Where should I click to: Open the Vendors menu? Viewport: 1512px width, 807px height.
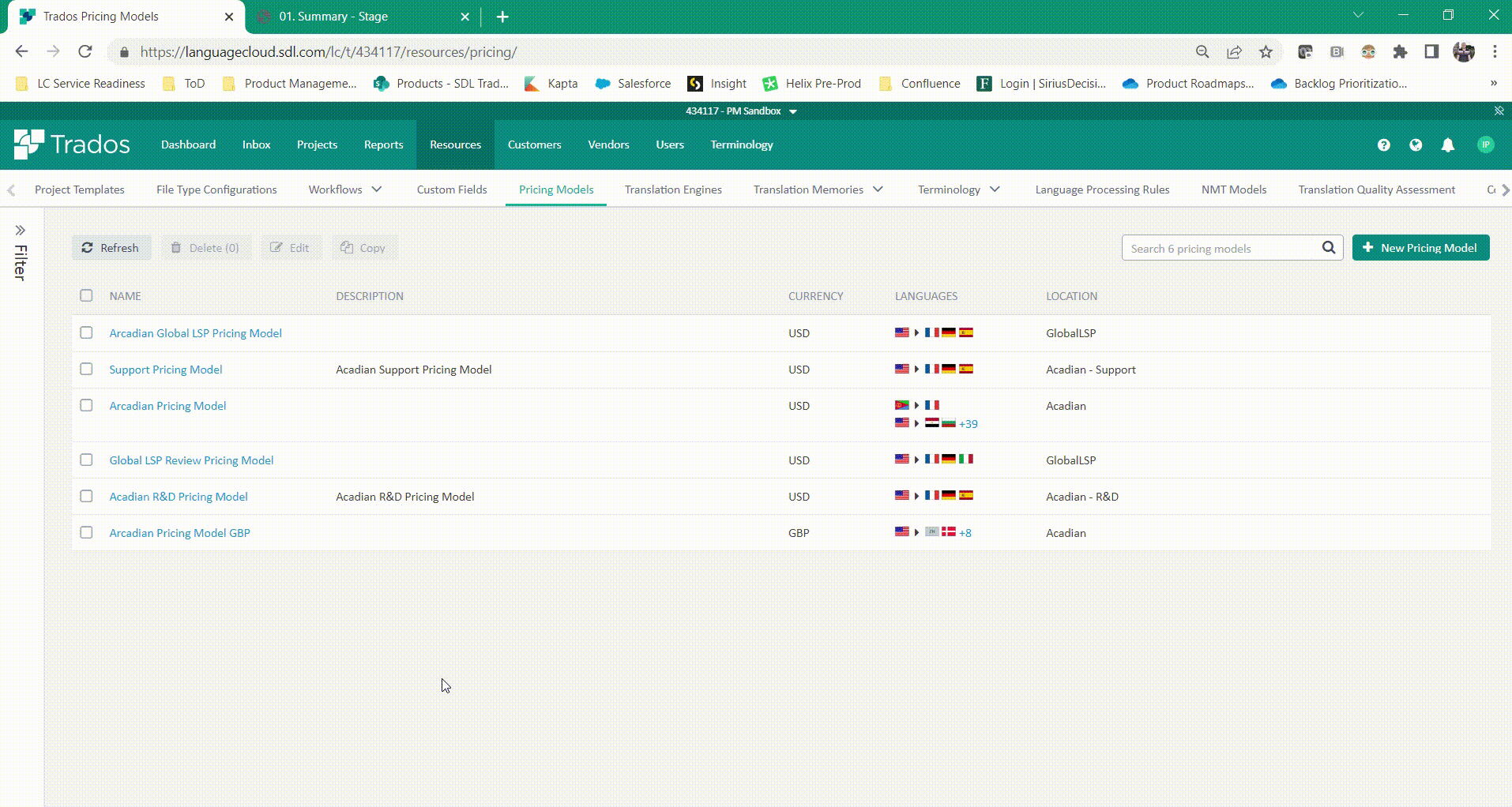608,145
